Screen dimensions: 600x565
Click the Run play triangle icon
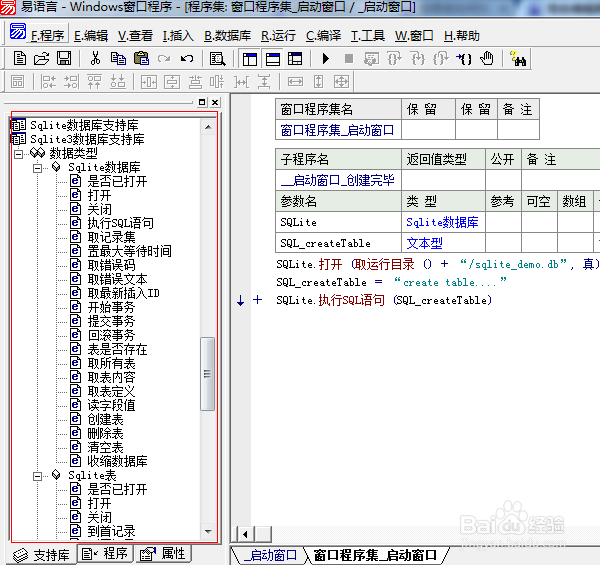[326, 59]
